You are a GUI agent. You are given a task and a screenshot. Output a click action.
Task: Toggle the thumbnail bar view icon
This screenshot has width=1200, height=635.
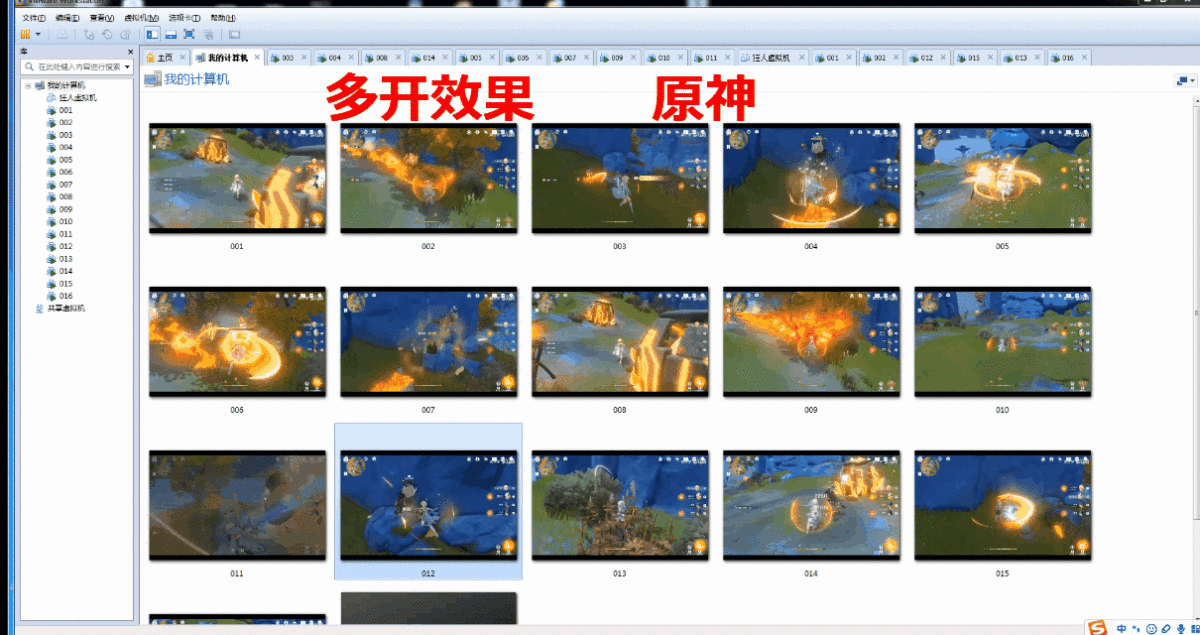170,34
